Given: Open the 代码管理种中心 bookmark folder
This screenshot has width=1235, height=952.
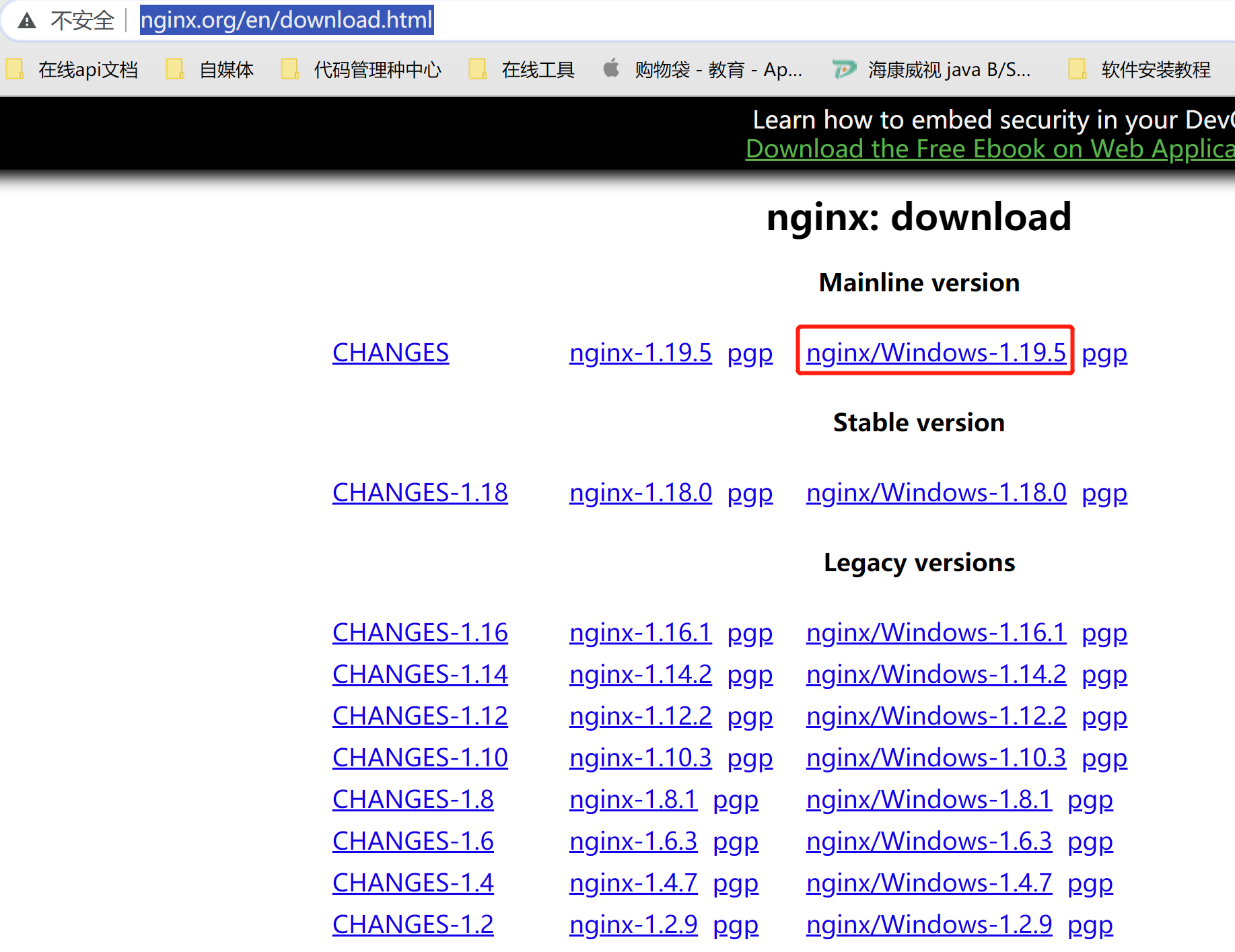Looking at the screenshot, I should click(361, 69).
